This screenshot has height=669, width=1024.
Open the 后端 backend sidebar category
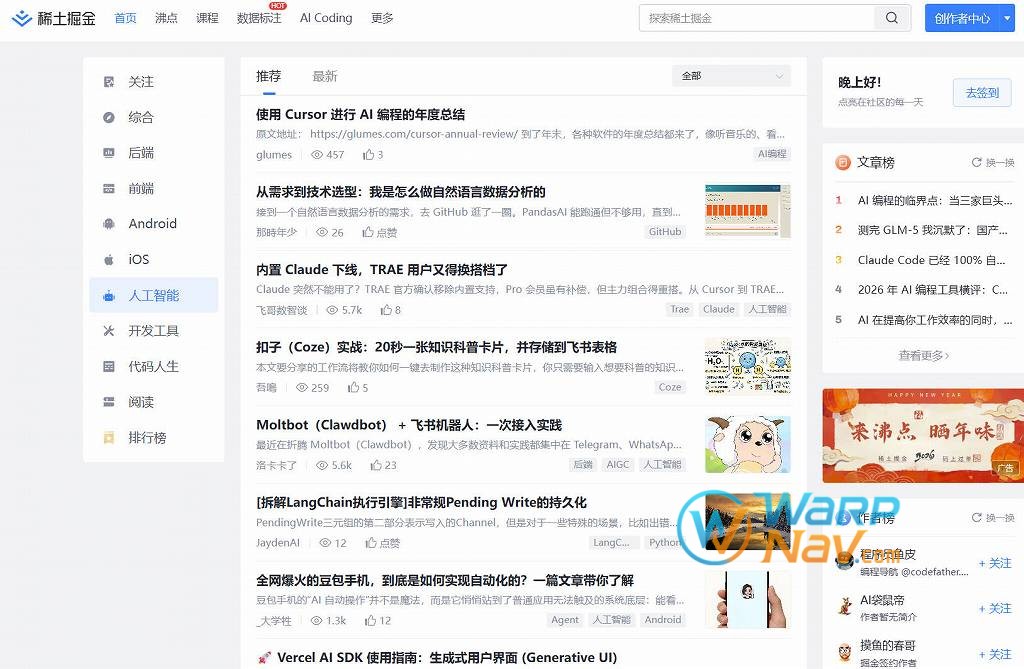tap(141, 153)
